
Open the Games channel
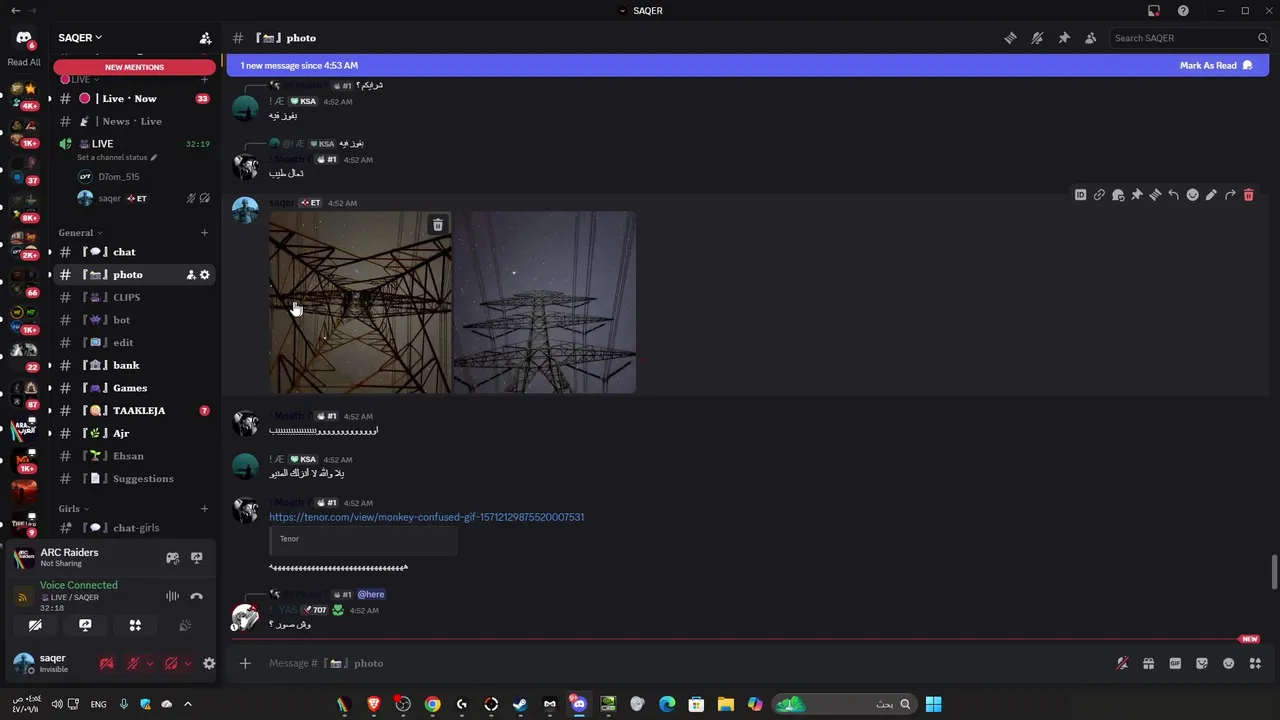[135, 388]
